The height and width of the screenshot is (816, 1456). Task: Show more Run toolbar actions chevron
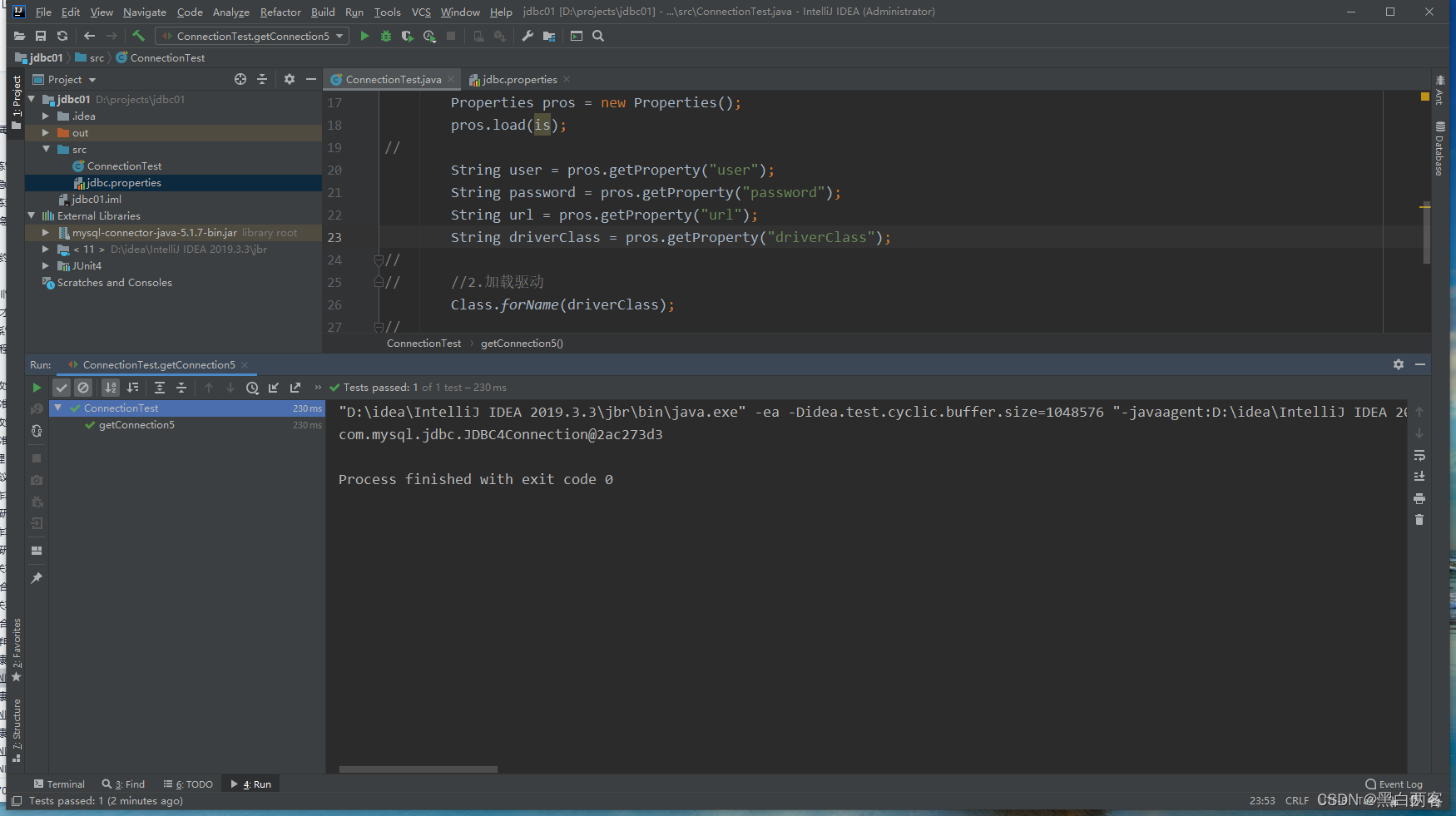click(x=318, y=388)
